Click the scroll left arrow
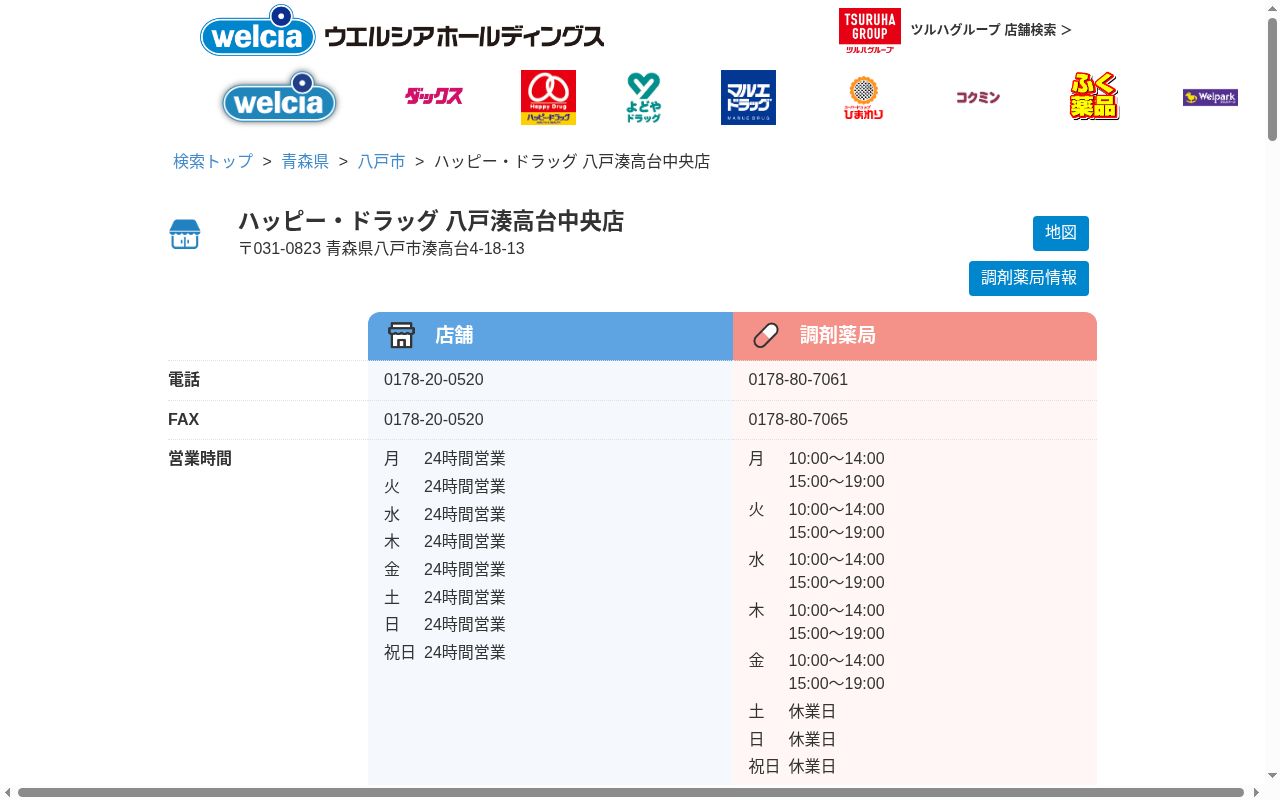This screenshot has height=800, width=1280. [7, 793]
